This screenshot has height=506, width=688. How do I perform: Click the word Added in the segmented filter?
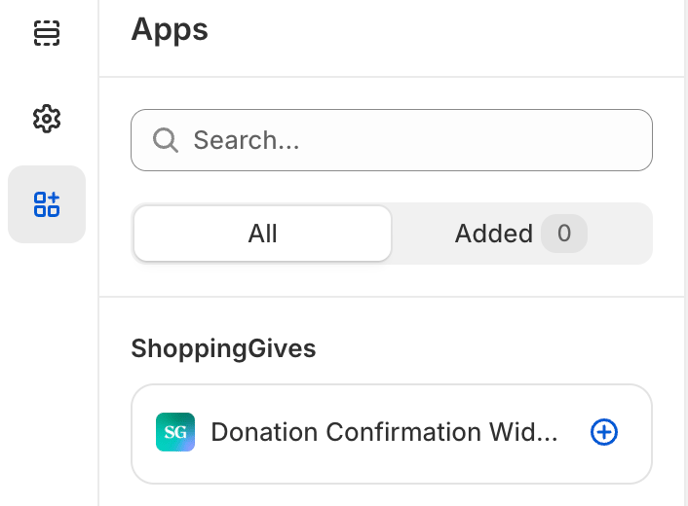point(494,233)
